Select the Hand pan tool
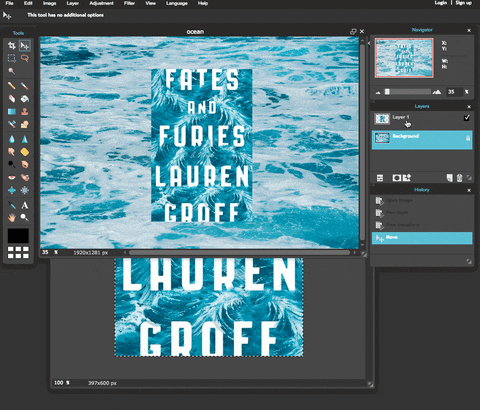 [12, 218]
